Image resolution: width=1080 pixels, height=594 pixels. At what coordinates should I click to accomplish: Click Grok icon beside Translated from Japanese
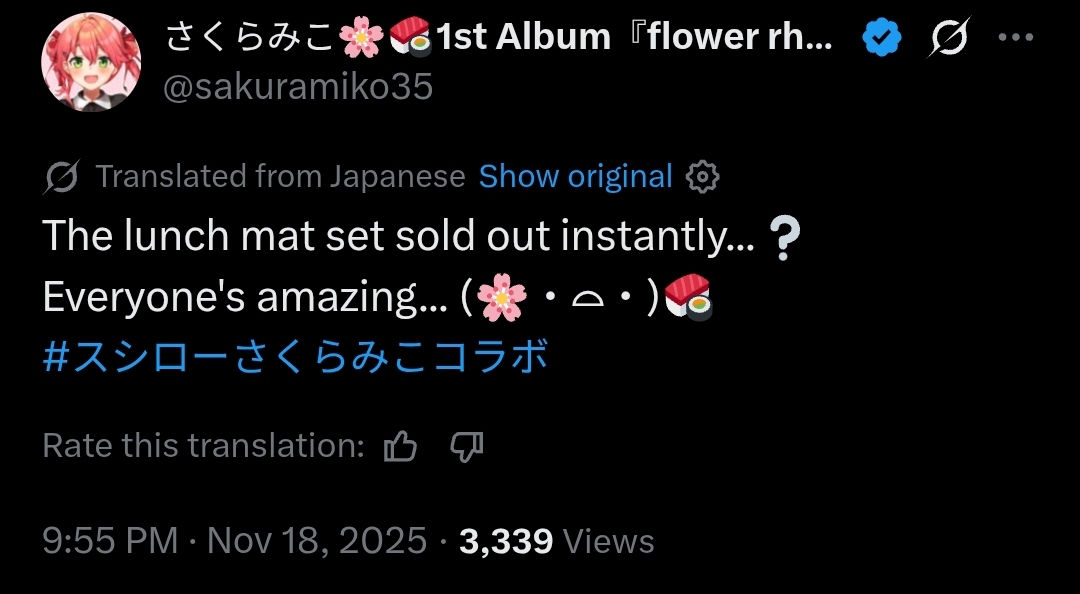tap(62, 177)
